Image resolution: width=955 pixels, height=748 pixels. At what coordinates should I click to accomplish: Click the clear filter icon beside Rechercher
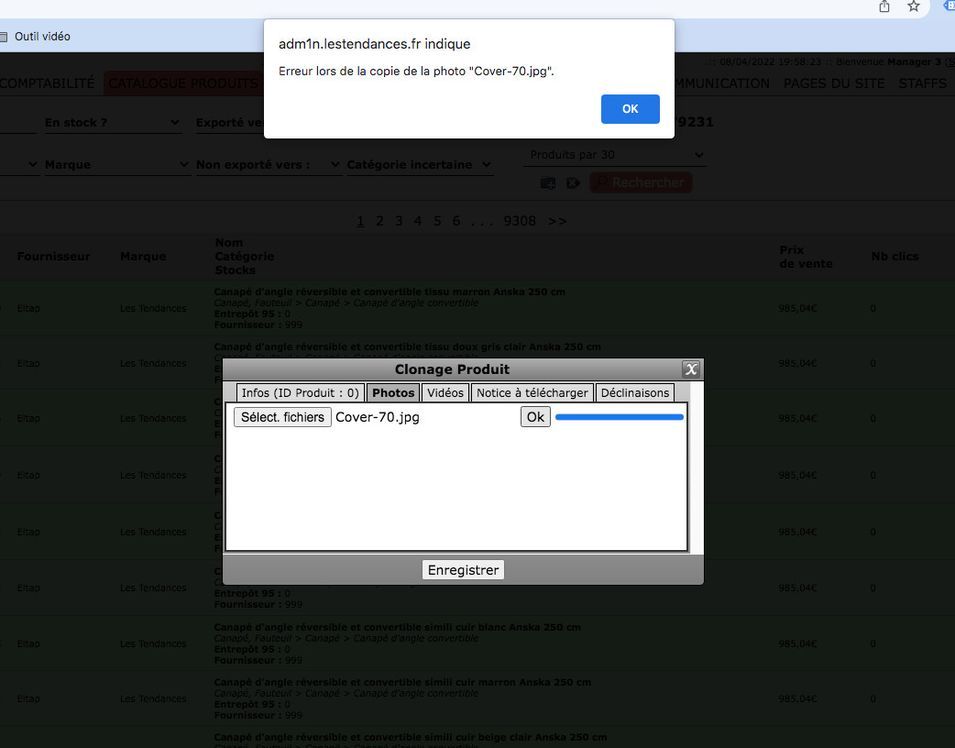pos(573,183)
